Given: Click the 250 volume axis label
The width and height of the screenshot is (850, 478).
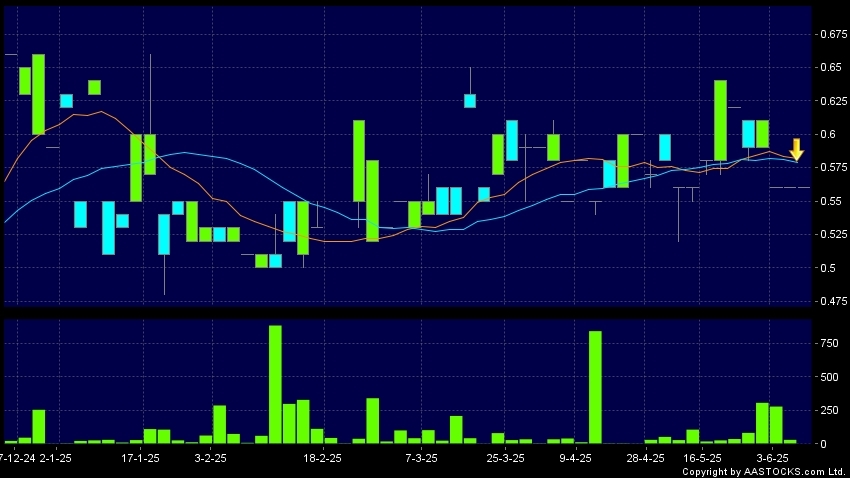Looking at the screenshot, I should pyautogui.click(x=829, y=410).
